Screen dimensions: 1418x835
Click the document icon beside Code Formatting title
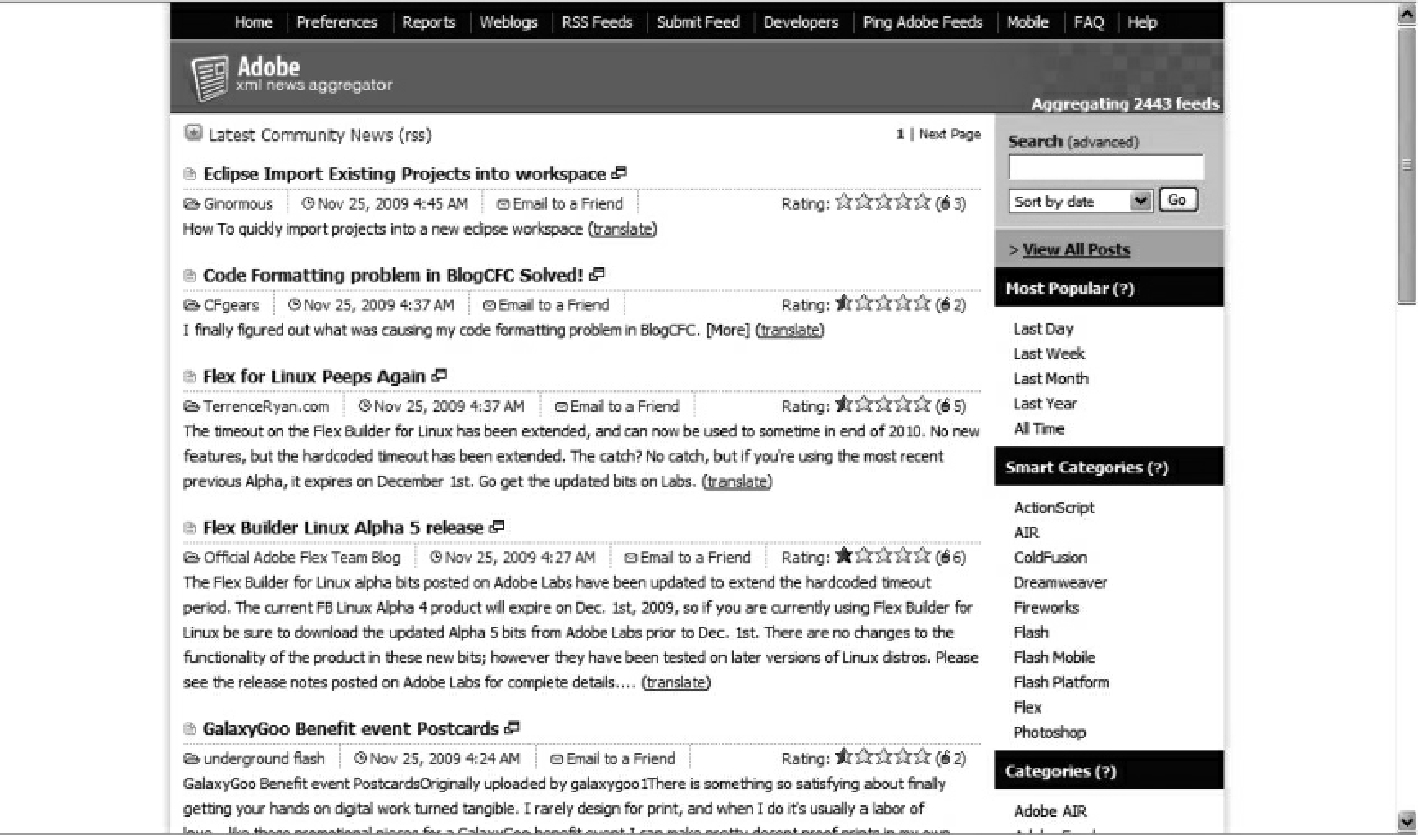click(190, 276)
